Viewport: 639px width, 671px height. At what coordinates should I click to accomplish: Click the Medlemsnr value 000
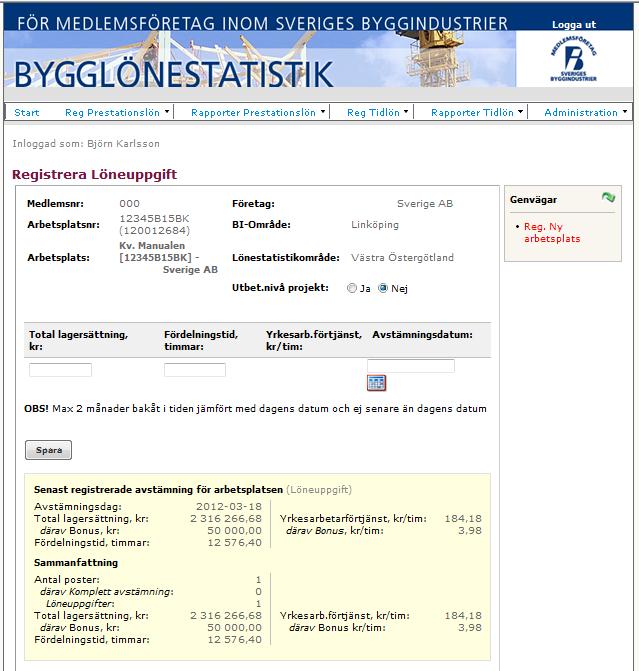click(130, 204)
